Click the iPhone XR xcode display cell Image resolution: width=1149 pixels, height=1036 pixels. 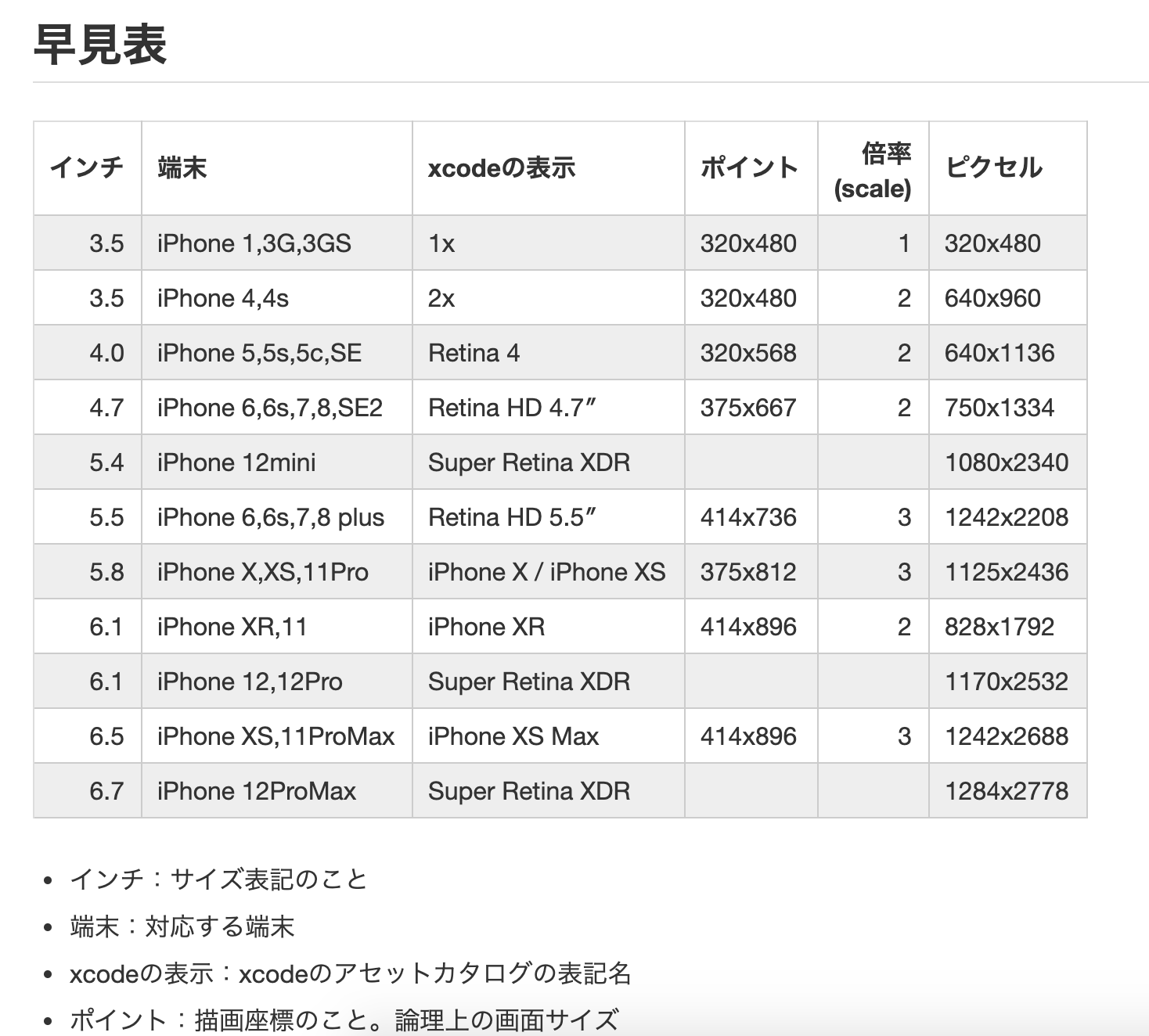tap(549, 627)
